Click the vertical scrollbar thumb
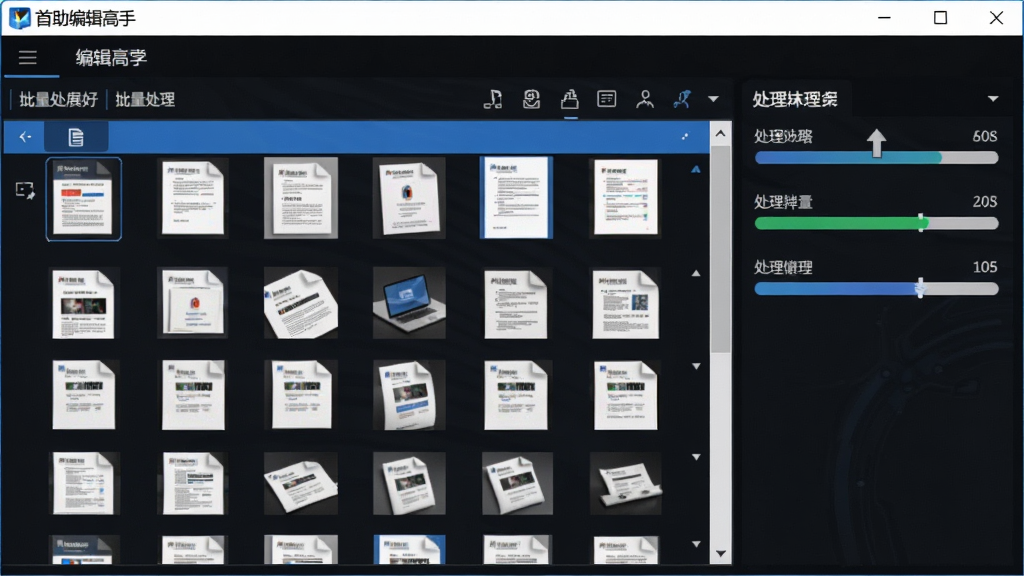The height and width of the screenshot is (576, 1024). pos(720,248)
